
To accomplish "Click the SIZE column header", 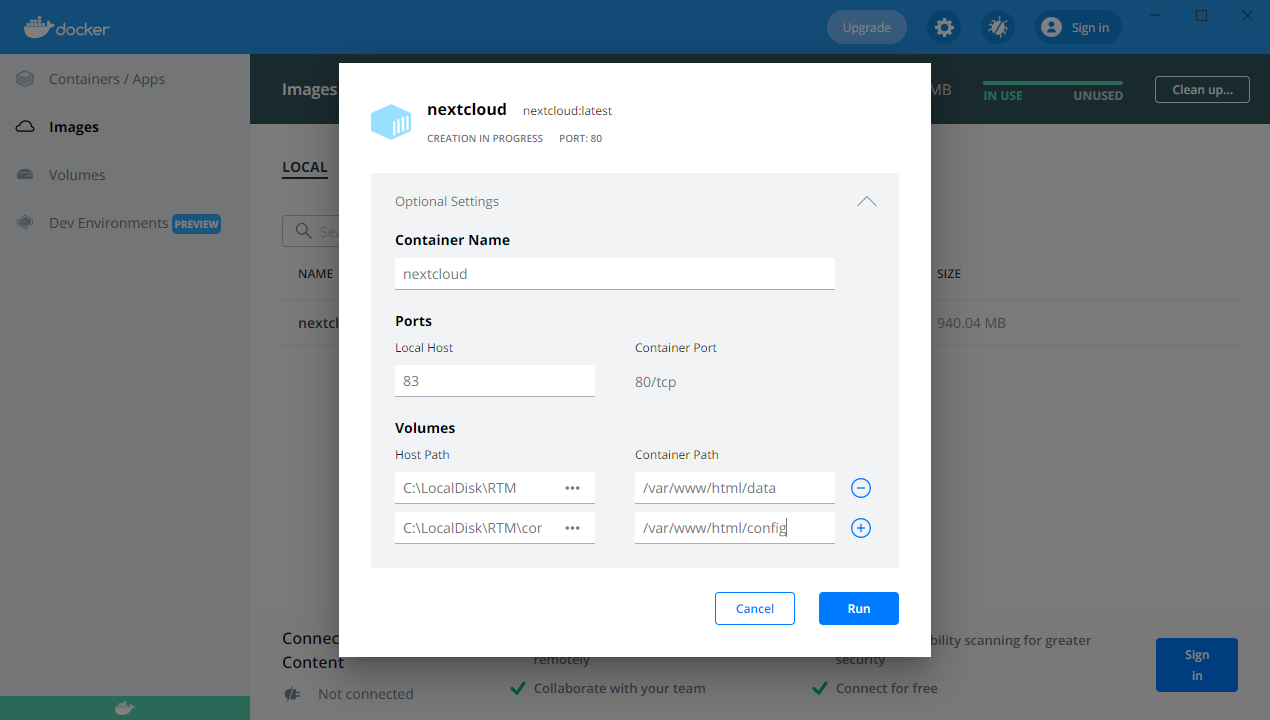I will point(949,273).
